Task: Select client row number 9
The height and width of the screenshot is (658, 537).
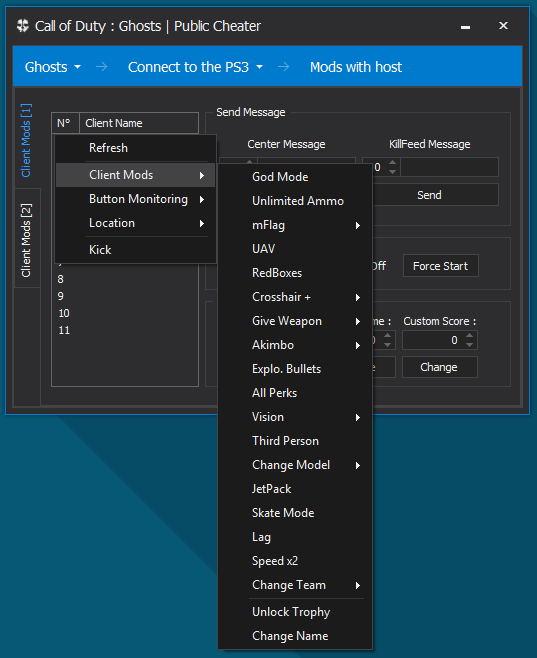Action: (125, 296)
